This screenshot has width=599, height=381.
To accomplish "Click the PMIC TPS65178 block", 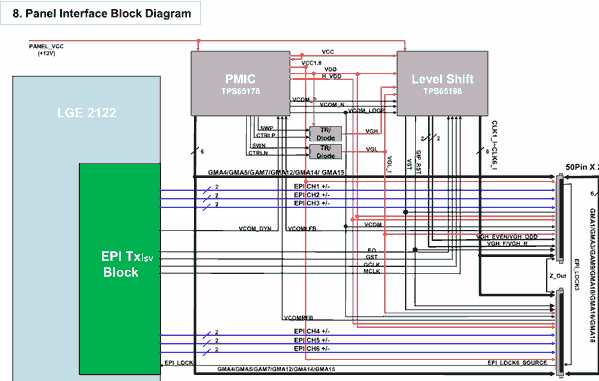I will (240, 83).
